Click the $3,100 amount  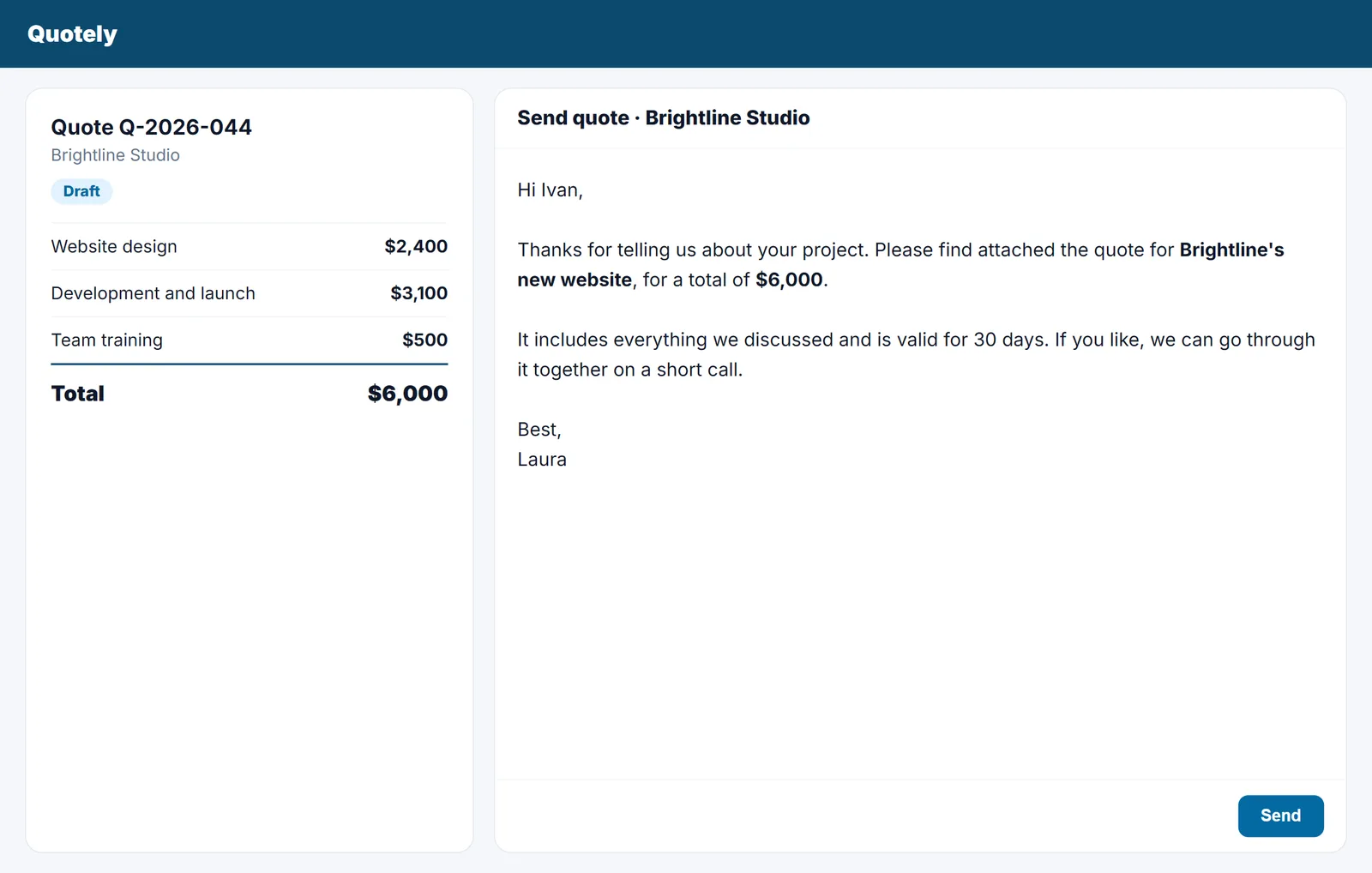[x=418, y=293]
